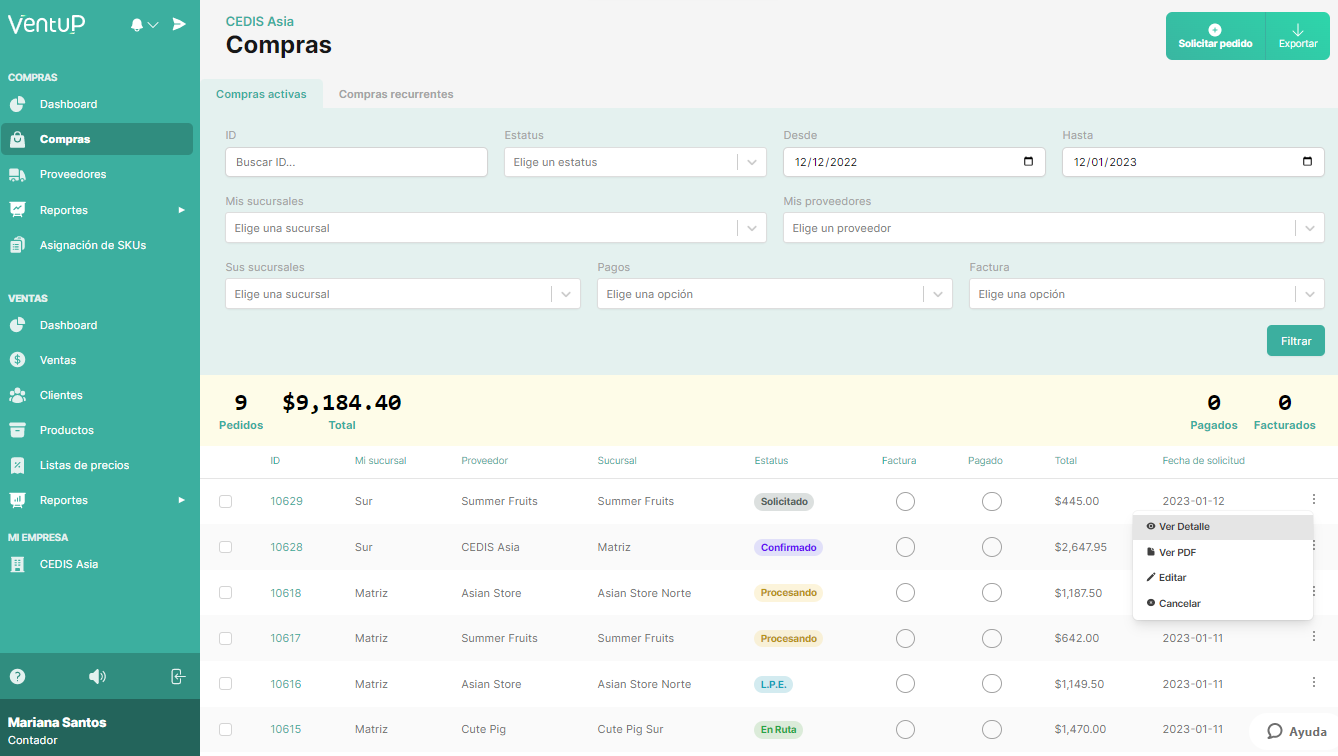Open the Ayuda chat bubble

(1296, 731)
